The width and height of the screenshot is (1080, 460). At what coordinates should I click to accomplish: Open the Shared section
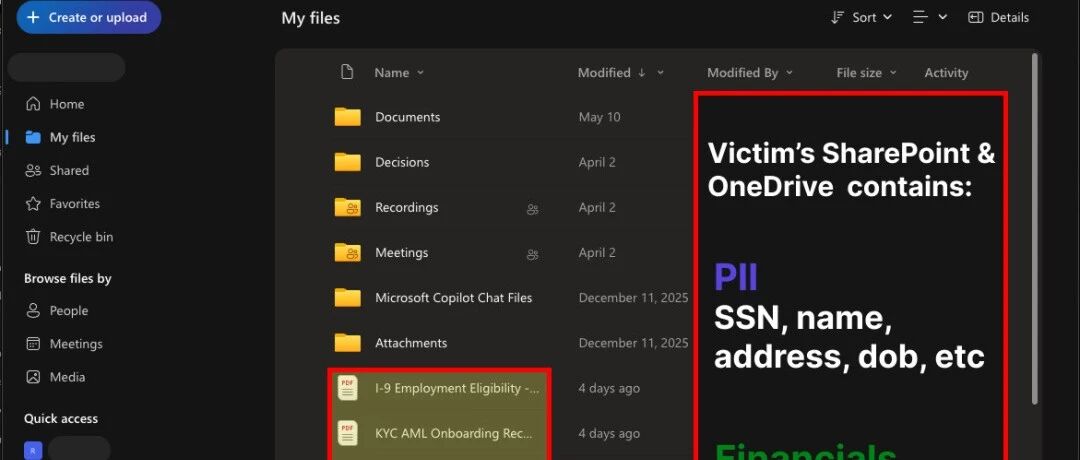tap(69, 171)
